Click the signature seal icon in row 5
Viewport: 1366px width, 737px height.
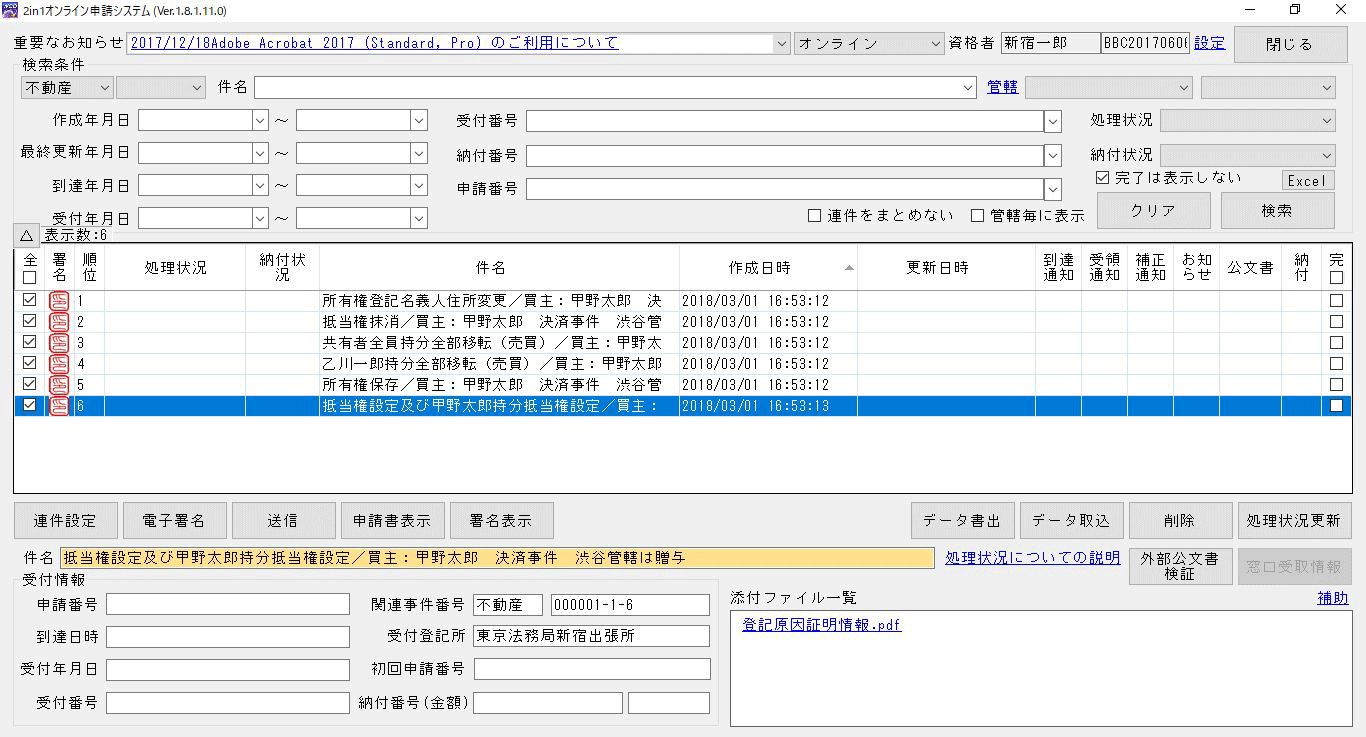59,385
